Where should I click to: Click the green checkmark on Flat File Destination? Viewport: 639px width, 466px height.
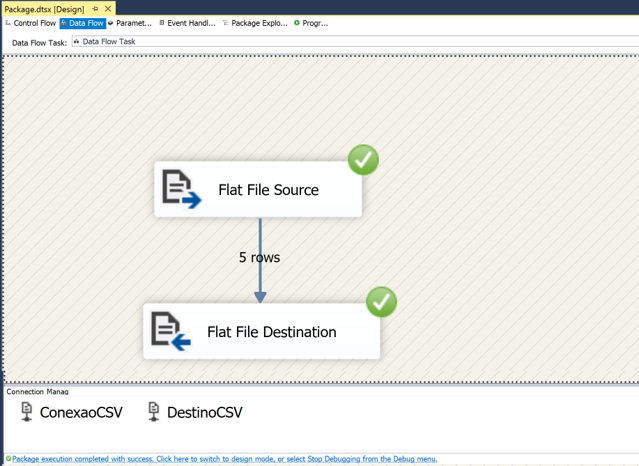381,302
